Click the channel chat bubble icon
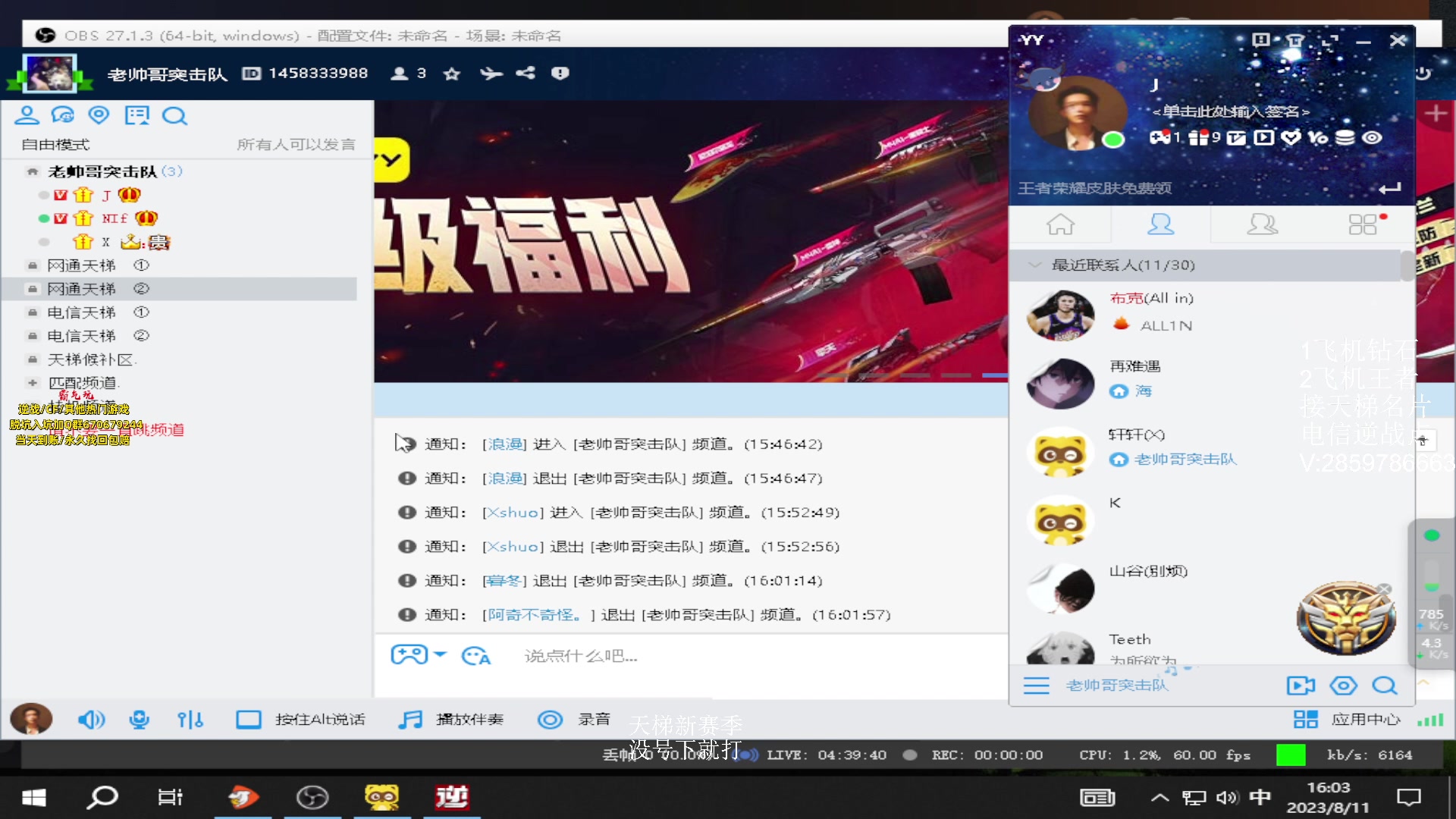 pyautogui.click(x=62, y=115)
